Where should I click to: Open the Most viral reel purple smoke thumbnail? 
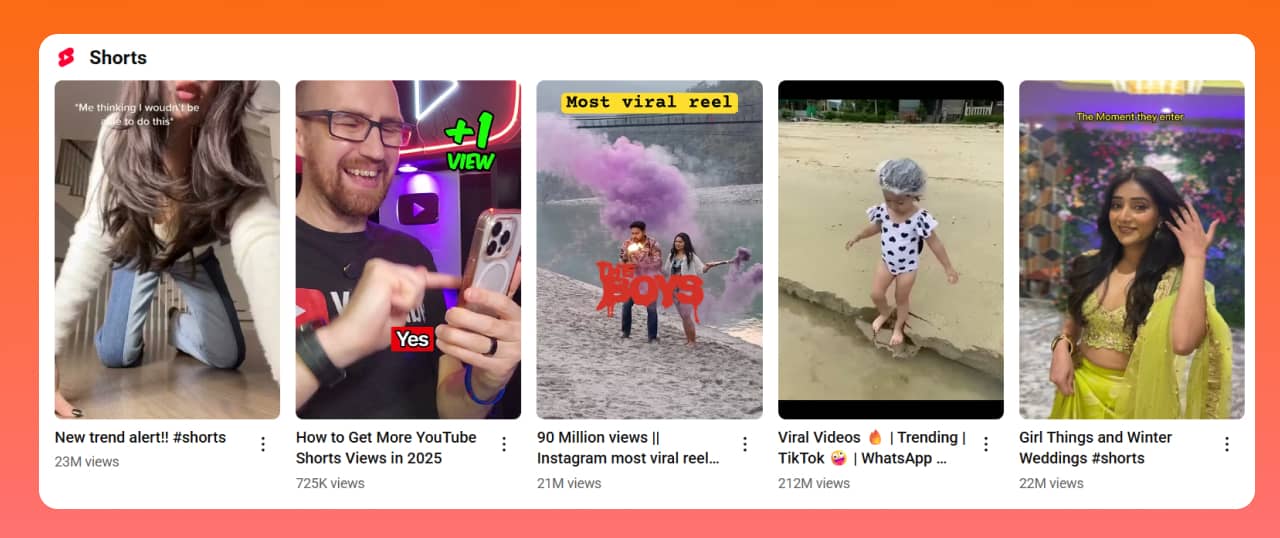coord(649,249)
